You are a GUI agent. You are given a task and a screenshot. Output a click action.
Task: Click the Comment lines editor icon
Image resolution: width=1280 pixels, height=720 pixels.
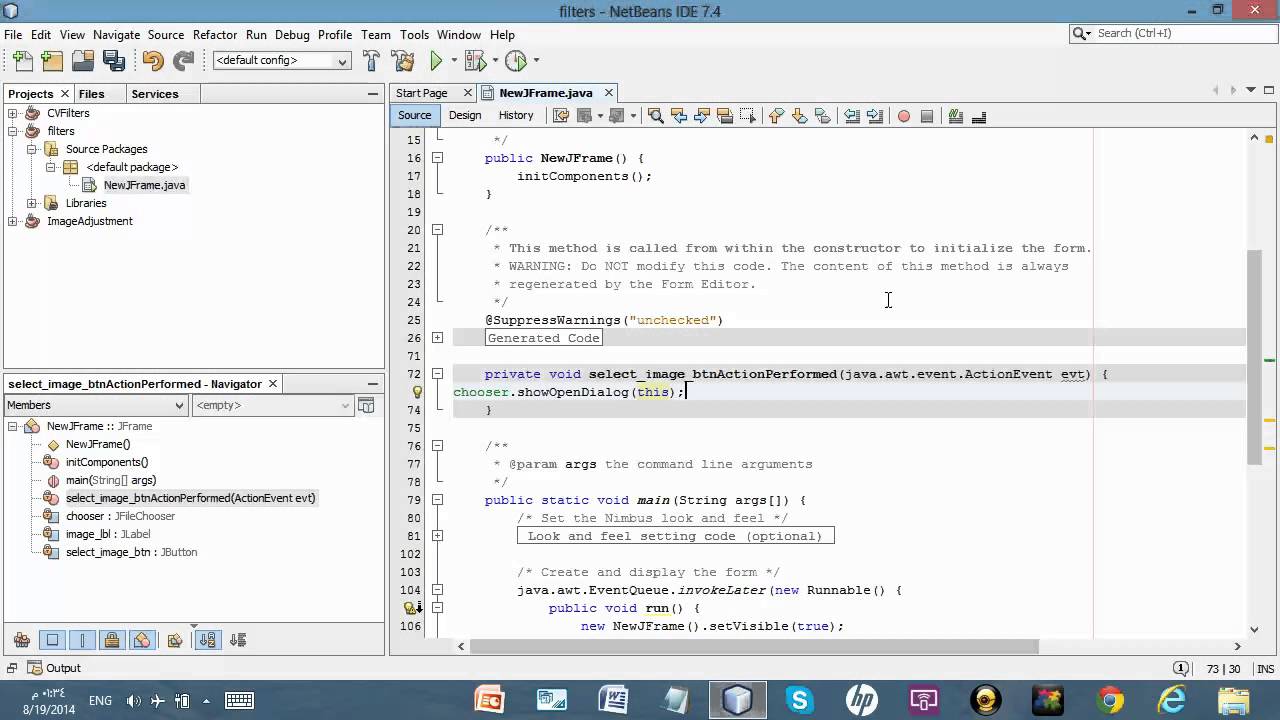coord(956,116)
